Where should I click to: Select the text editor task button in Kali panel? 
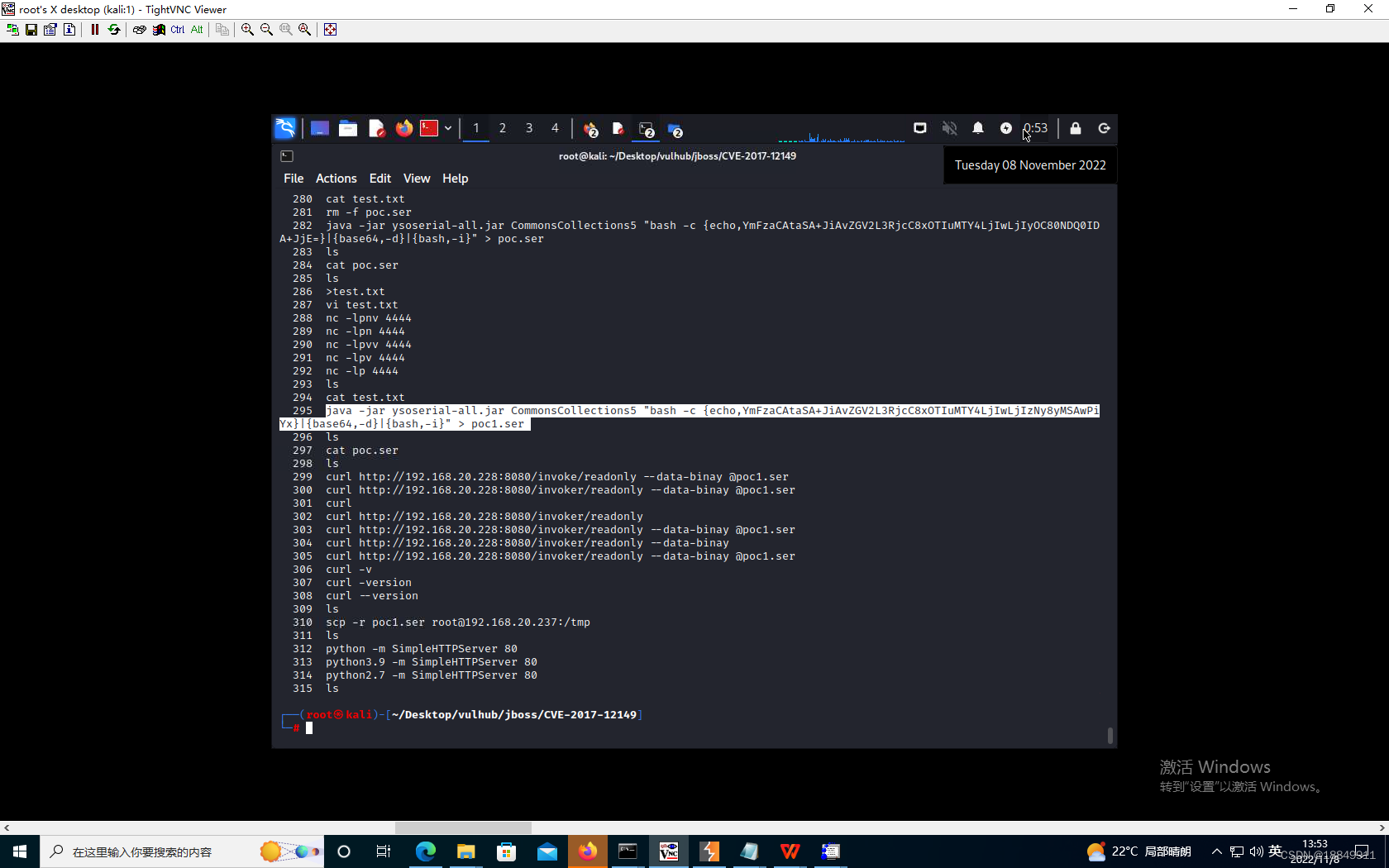point(618,128)
